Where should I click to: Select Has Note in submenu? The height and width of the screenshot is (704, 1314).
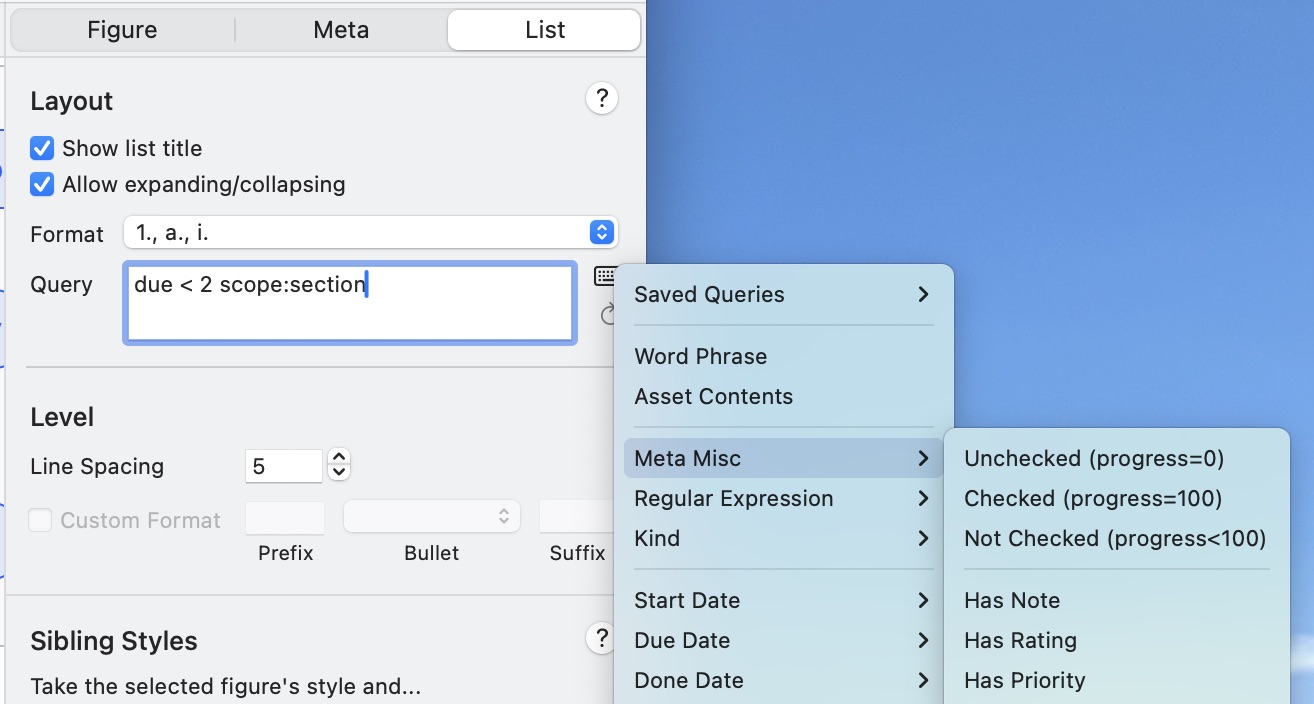point(1012,601)
